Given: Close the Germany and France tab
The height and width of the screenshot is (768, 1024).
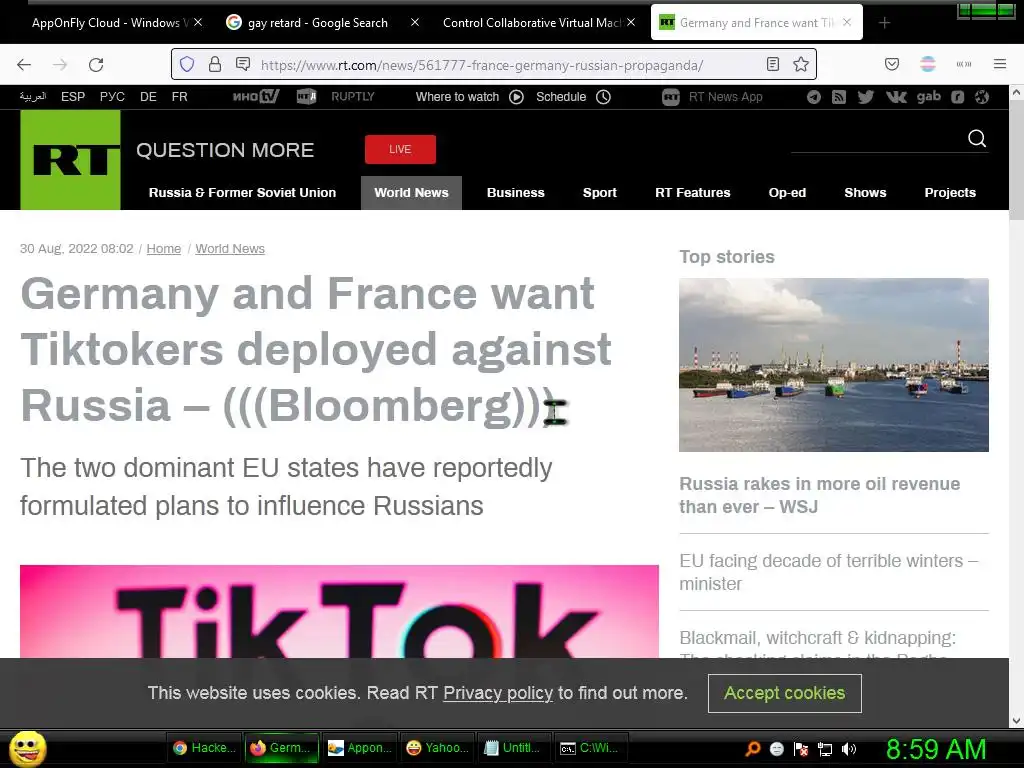Looking at the screenshot, I should pyautogui.click(x=847, y=22).
